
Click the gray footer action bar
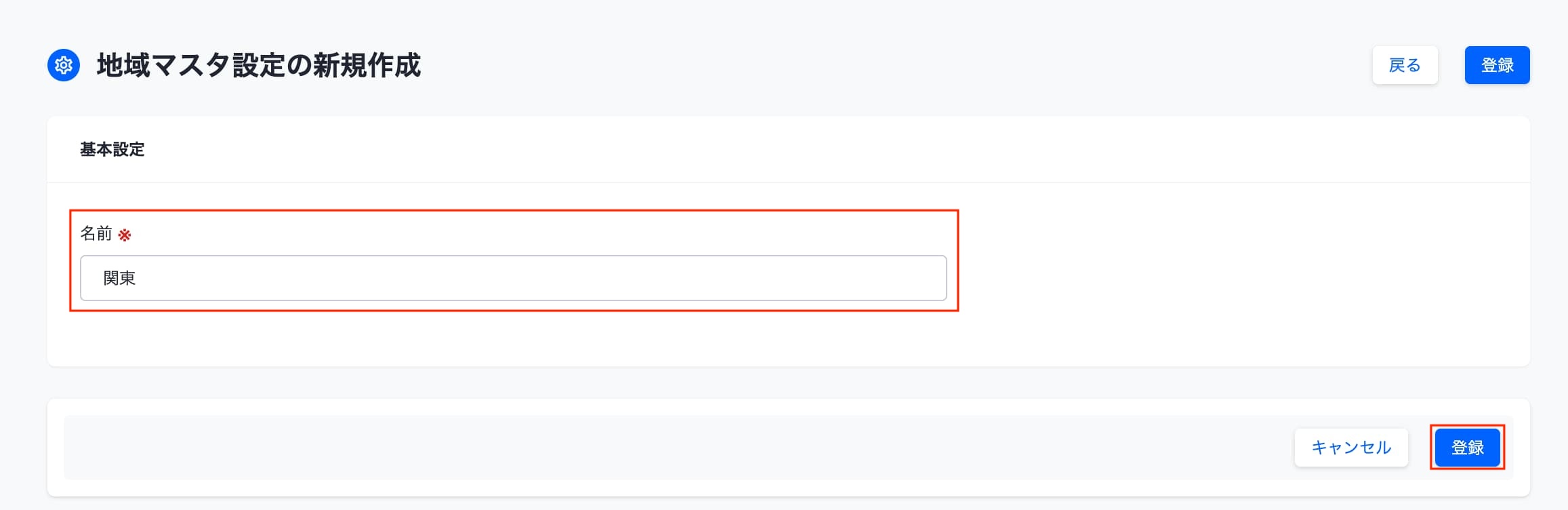pos(678,448)
